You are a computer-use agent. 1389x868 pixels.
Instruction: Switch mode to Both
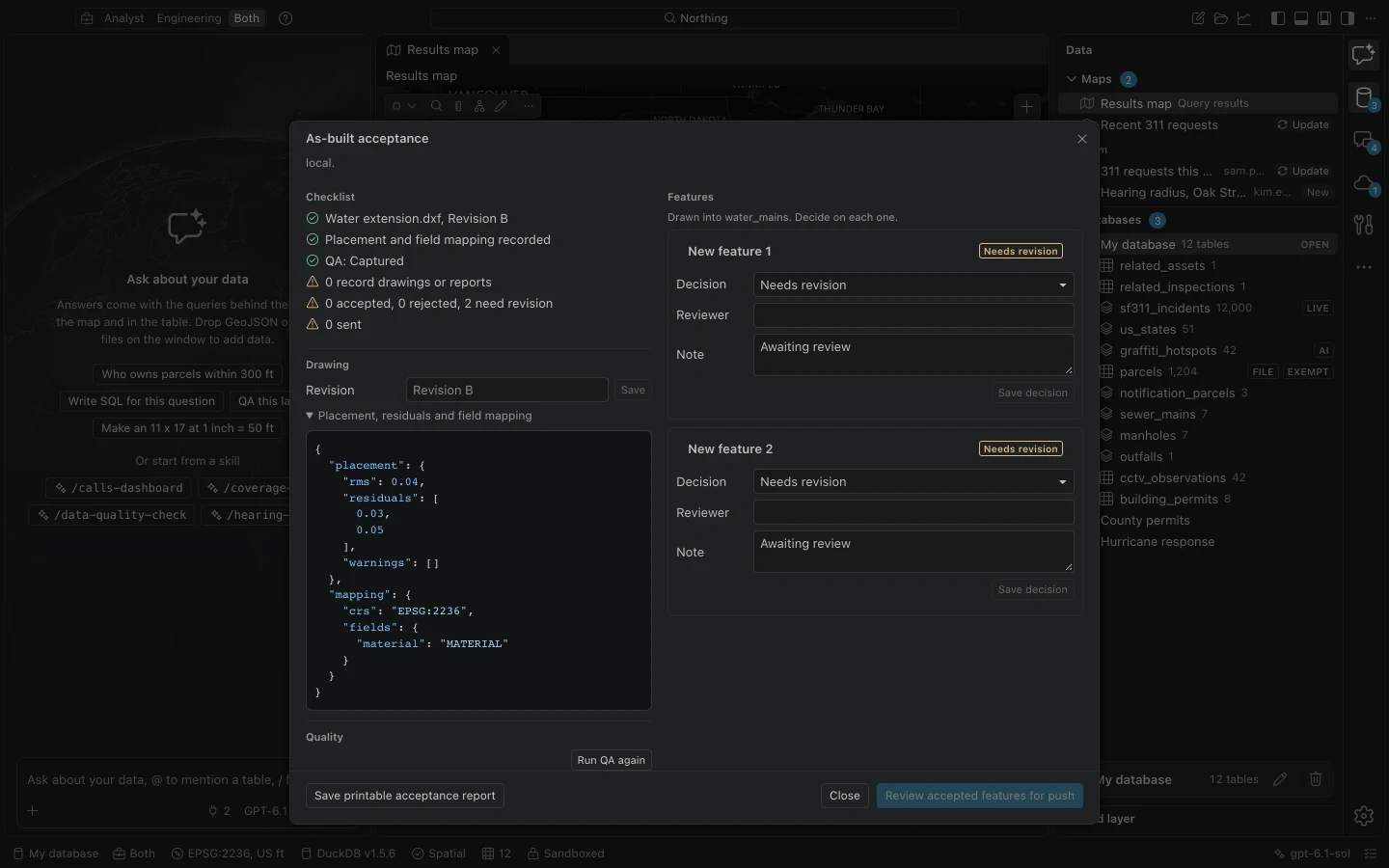coord(247,18)
